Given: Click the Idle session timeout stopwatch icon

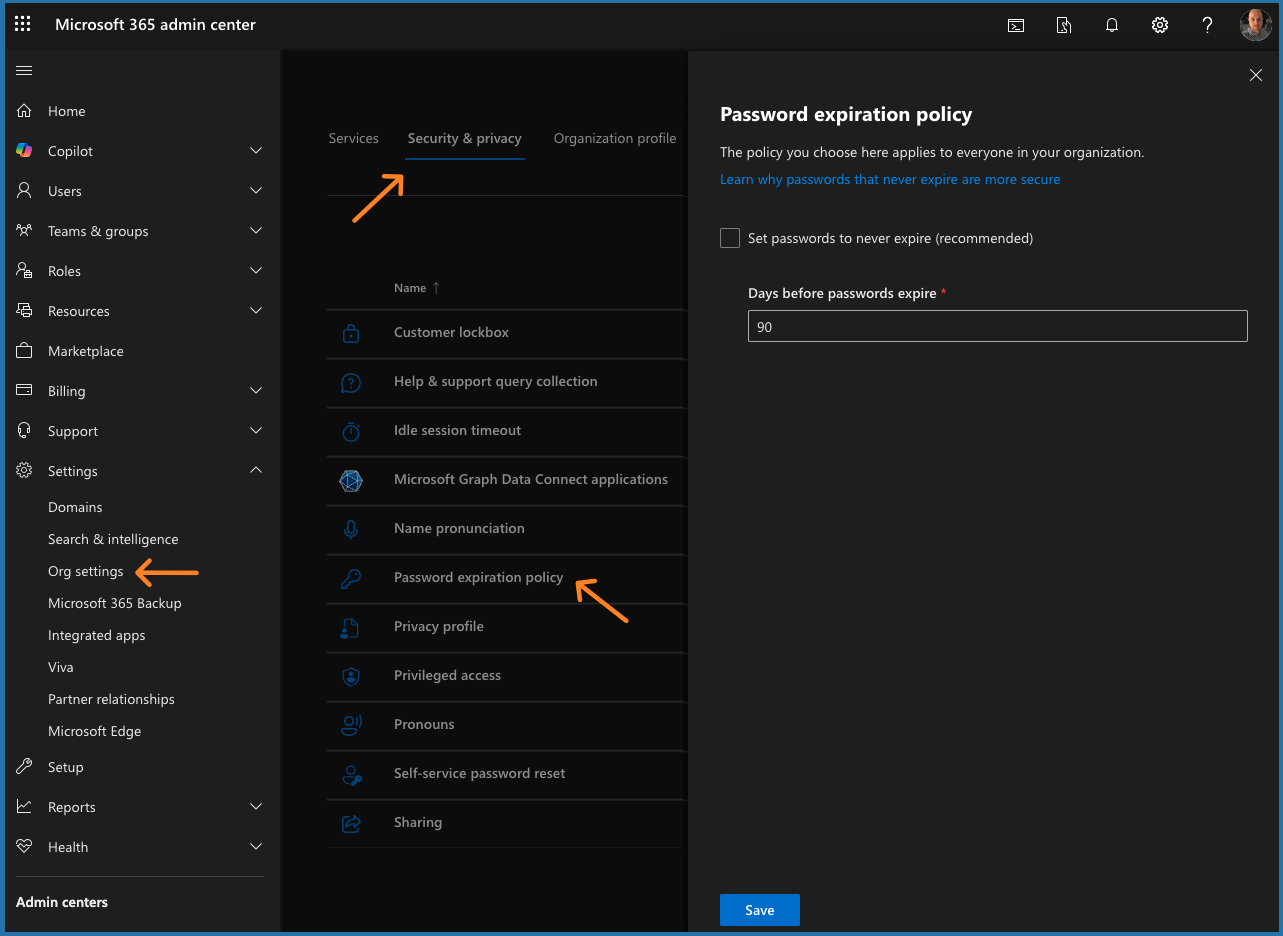Looking at the screenshot, I should (351, 431).
